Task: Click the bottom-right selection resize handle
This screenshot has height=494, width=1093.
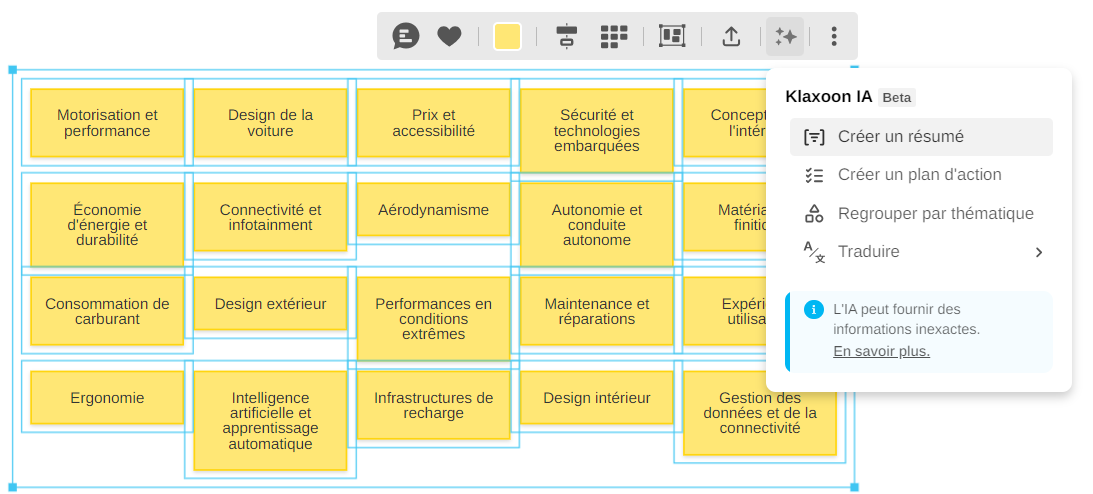Action: pos(854,487)
